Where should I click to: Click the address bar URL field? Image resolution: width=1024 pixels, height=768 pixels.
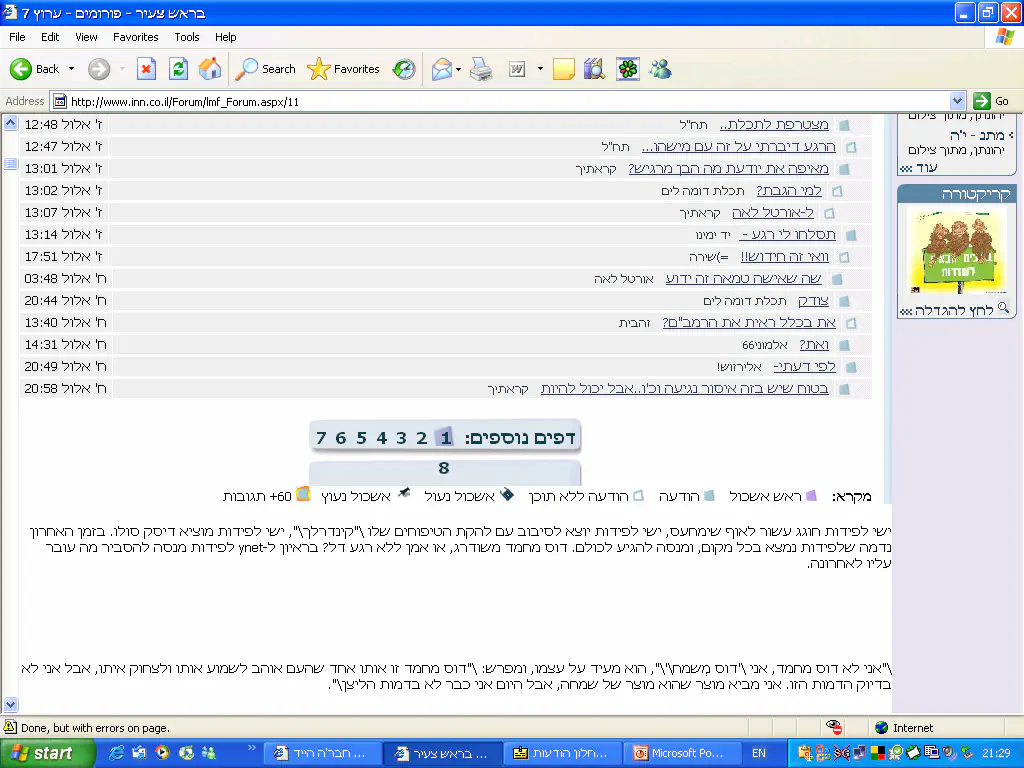[x=500, y=101]
